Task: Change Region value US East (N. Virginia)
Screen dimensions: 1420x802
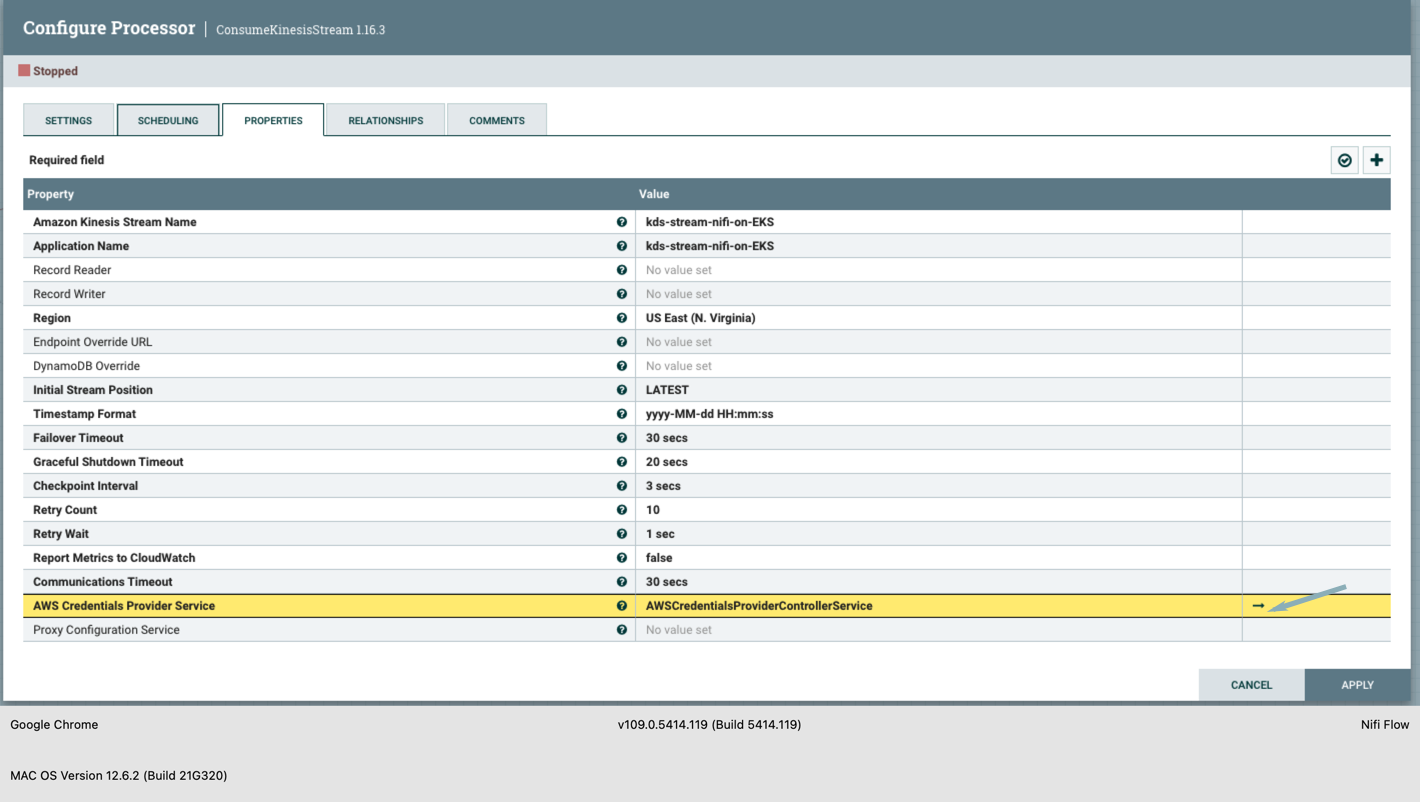Action: 939,318
